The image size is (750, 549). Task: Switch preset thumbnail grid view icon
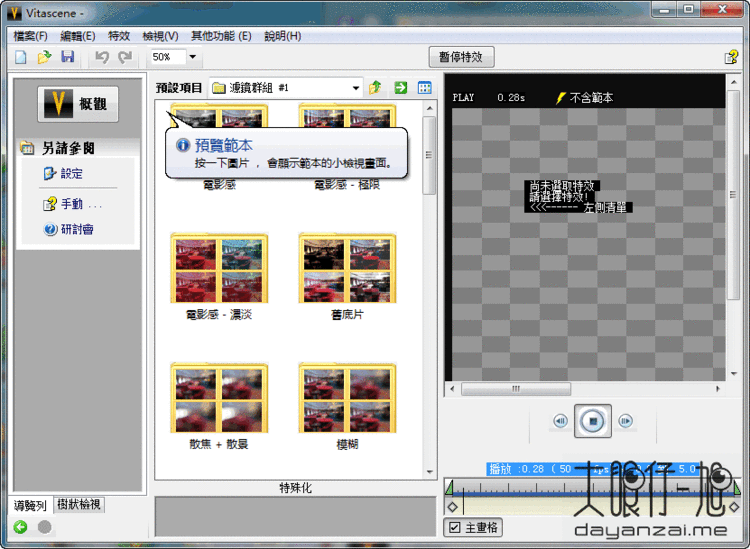tap(425, 88)
